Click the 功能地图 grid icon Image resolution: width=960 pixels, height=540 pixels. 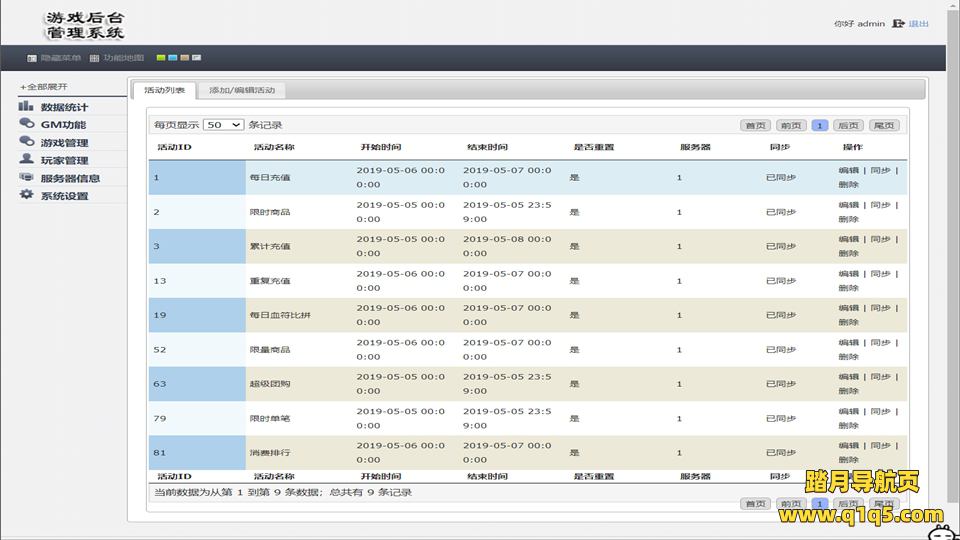[94, 58]
